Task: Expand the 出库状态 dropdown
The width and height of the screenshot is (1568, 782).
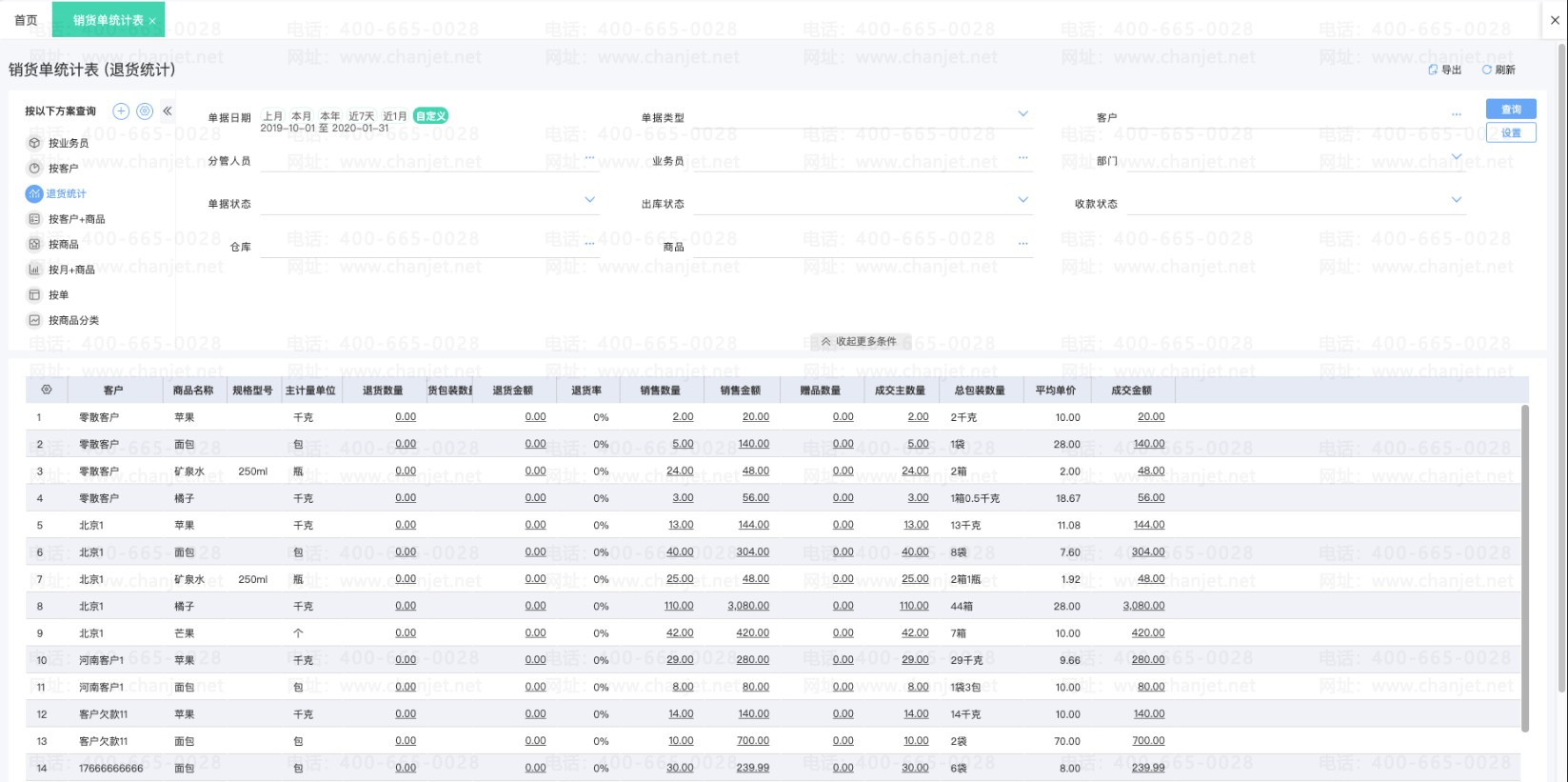Action: [x=1023, y=199]
